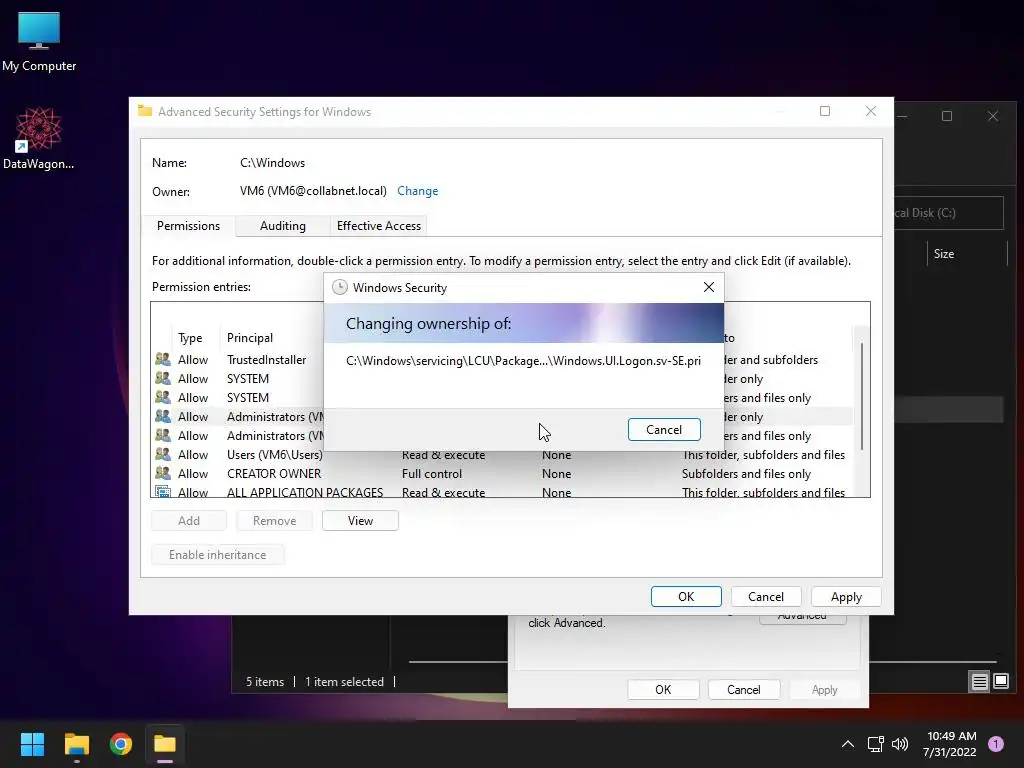
Task: Click the TrustedInstaller entry user icon
Action: click(x=163, y=359)
